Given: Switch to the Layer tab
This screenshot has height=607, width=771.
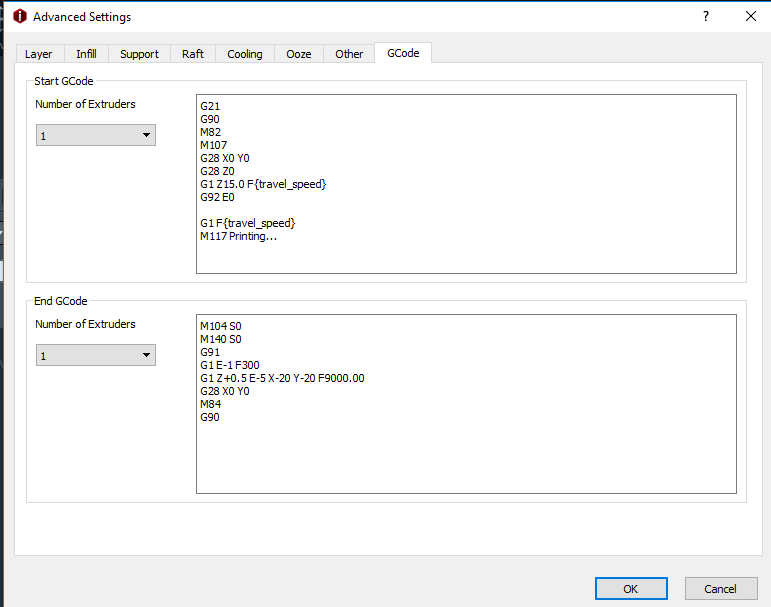Looking at the screenshot, I should tap(39, 54).
